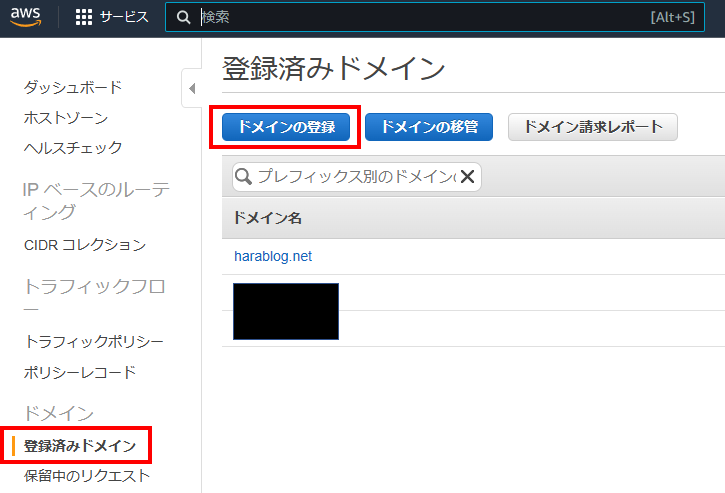Open ポリシーレコード in sidebar
Viewport: 725px width, 493px height.
tap(80, 372)
